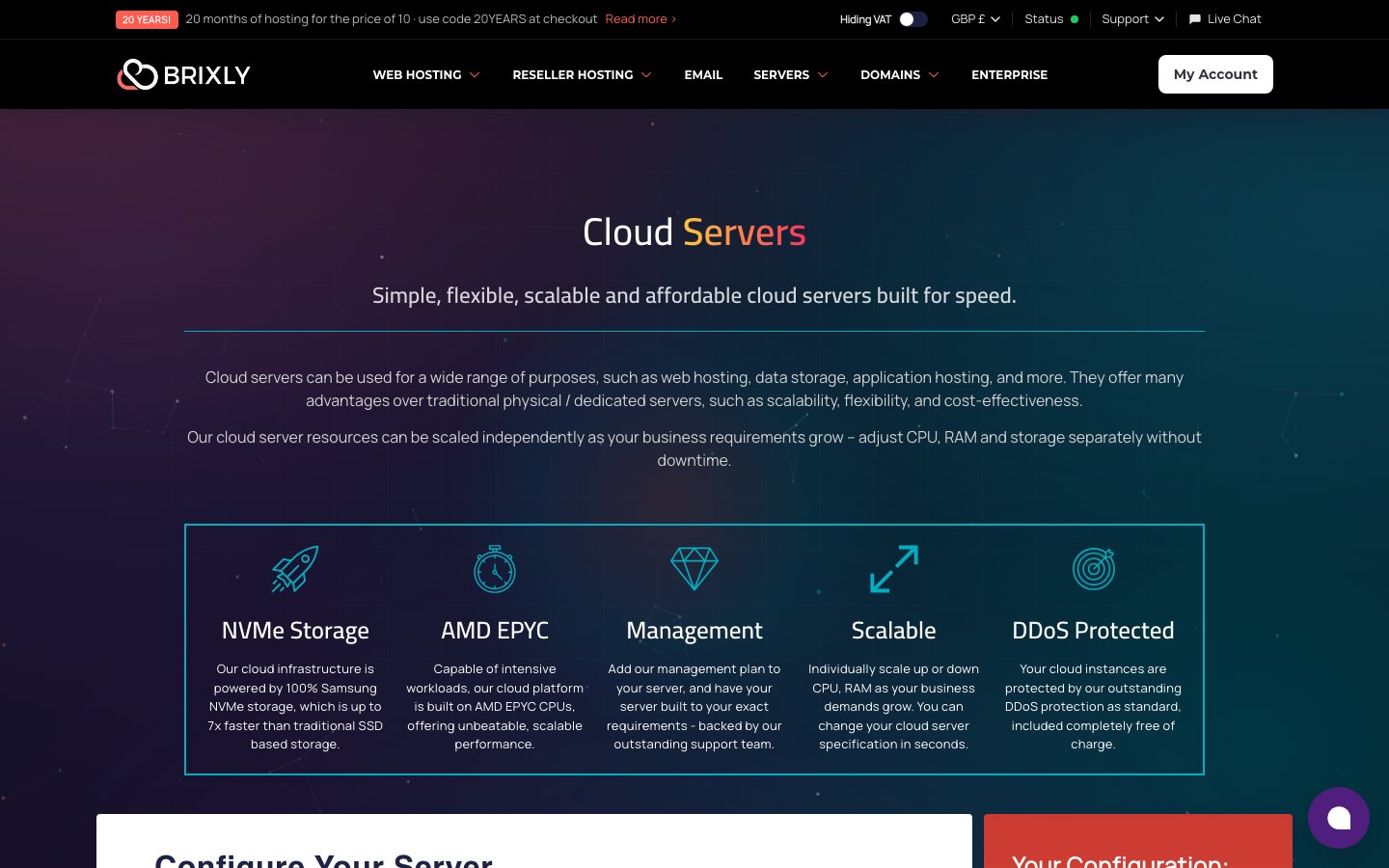
Task: Expand the Domains menu
Action: pos(899,74)
